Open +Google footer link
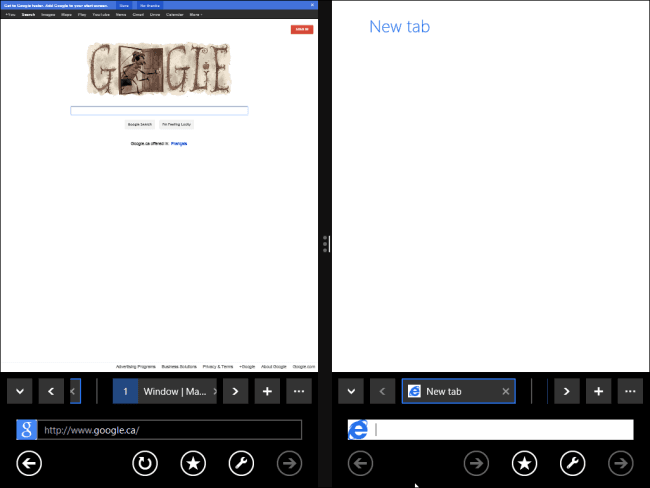The width and height of the screenshot is (650, 488). (247, 367)
